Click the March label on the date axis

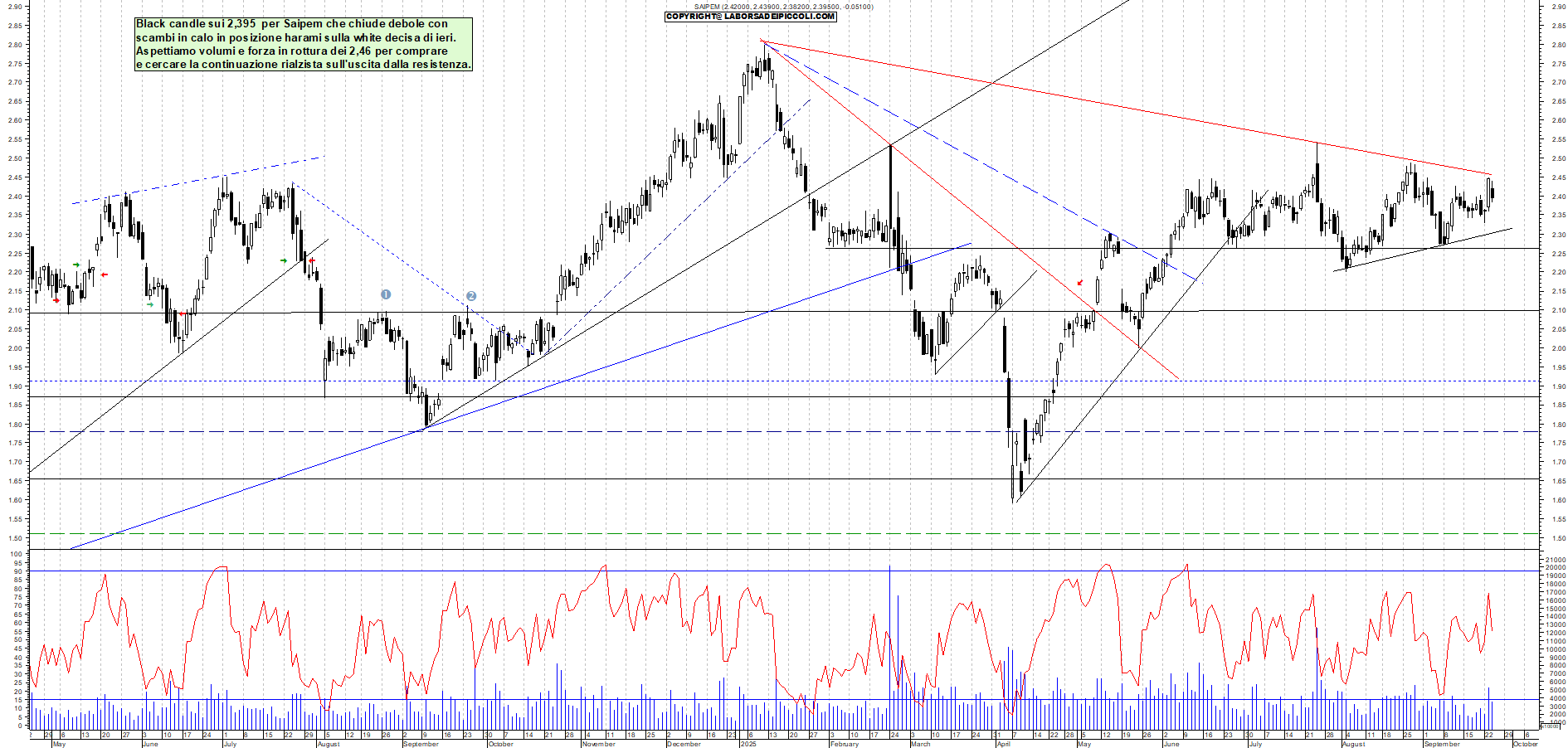(921, 744)
